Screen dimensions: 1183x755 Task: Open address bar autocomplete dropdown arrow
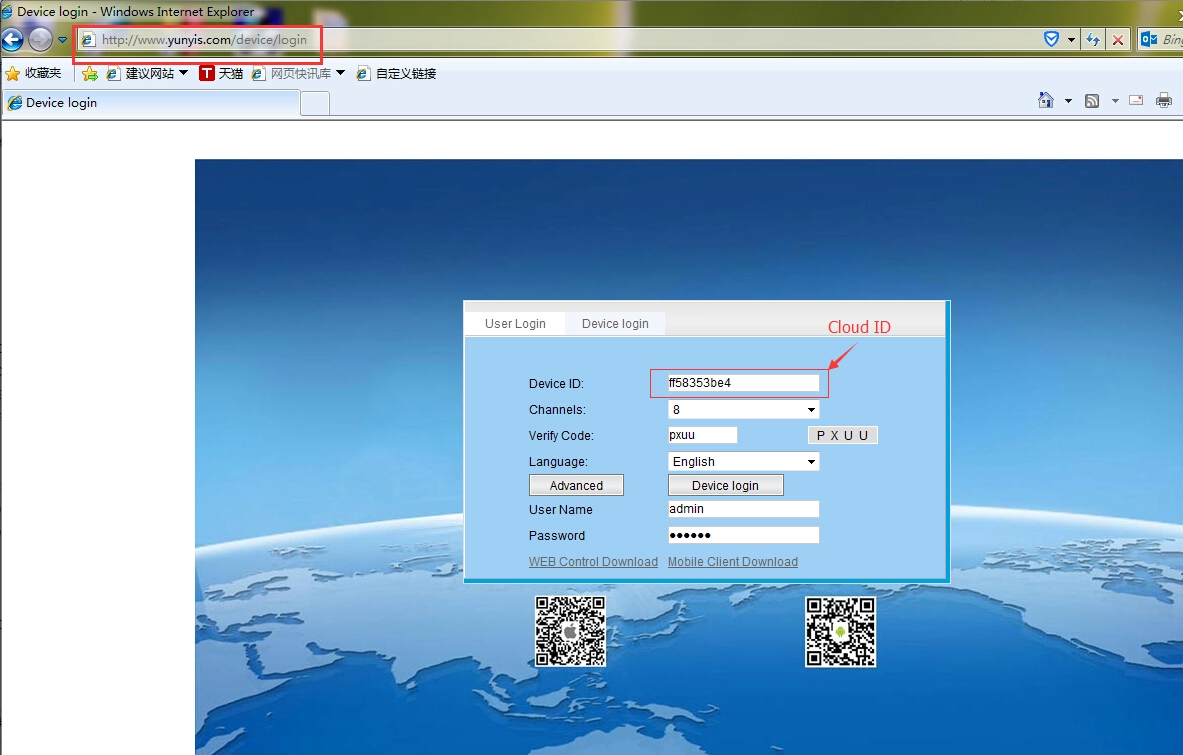[x=1071, y=40]
